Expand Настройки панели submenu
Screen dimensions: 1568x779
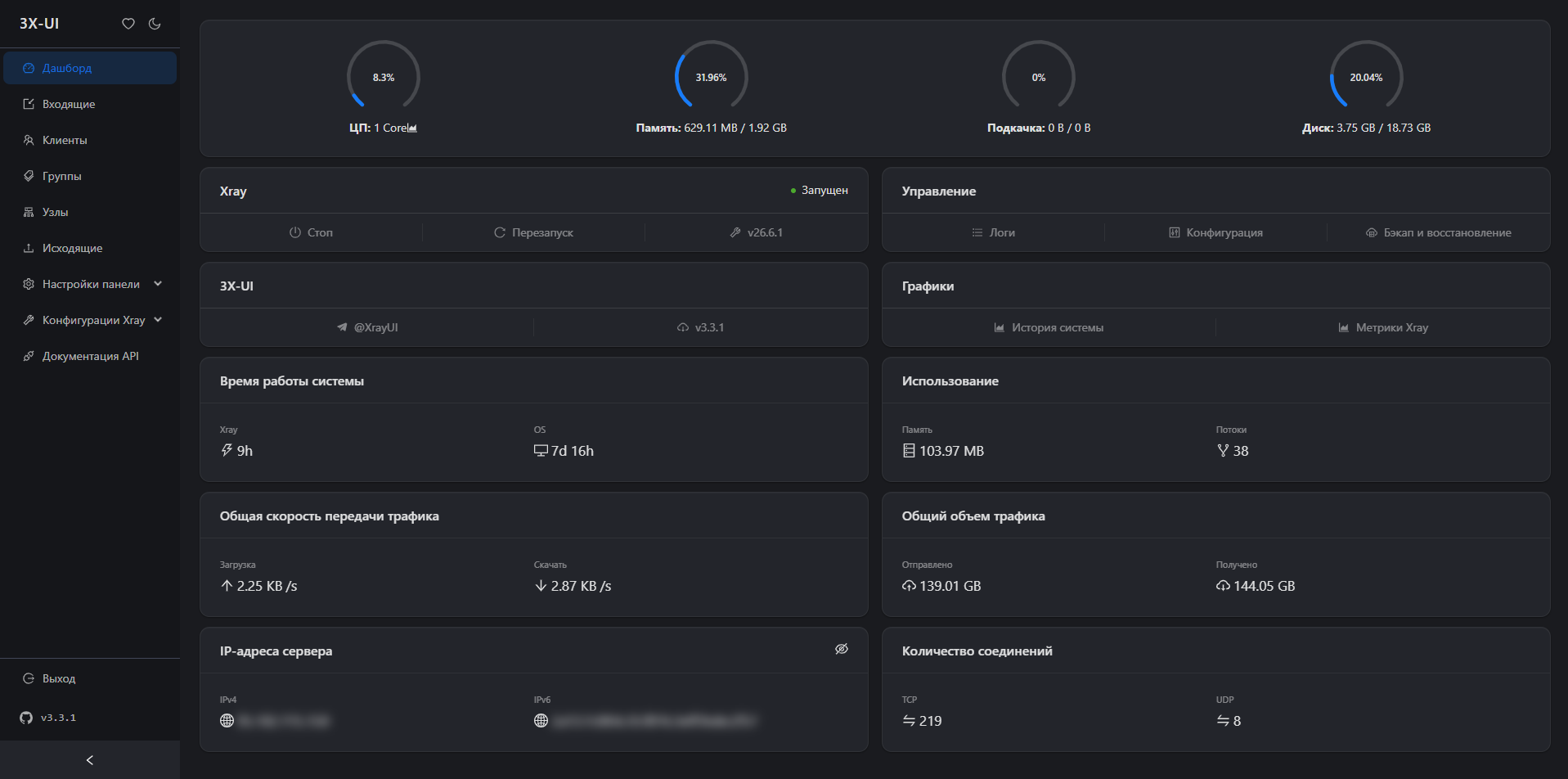(90, 284)
